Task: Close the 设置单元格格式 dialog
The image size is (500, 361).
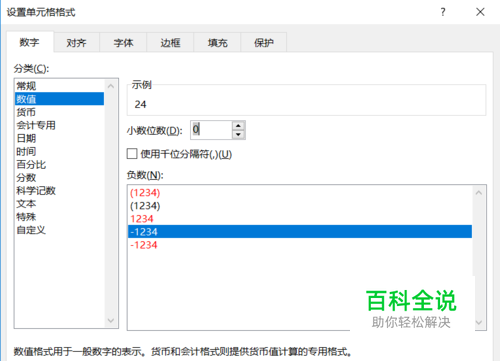Action: pyautogui.click(x=480, y=12)
